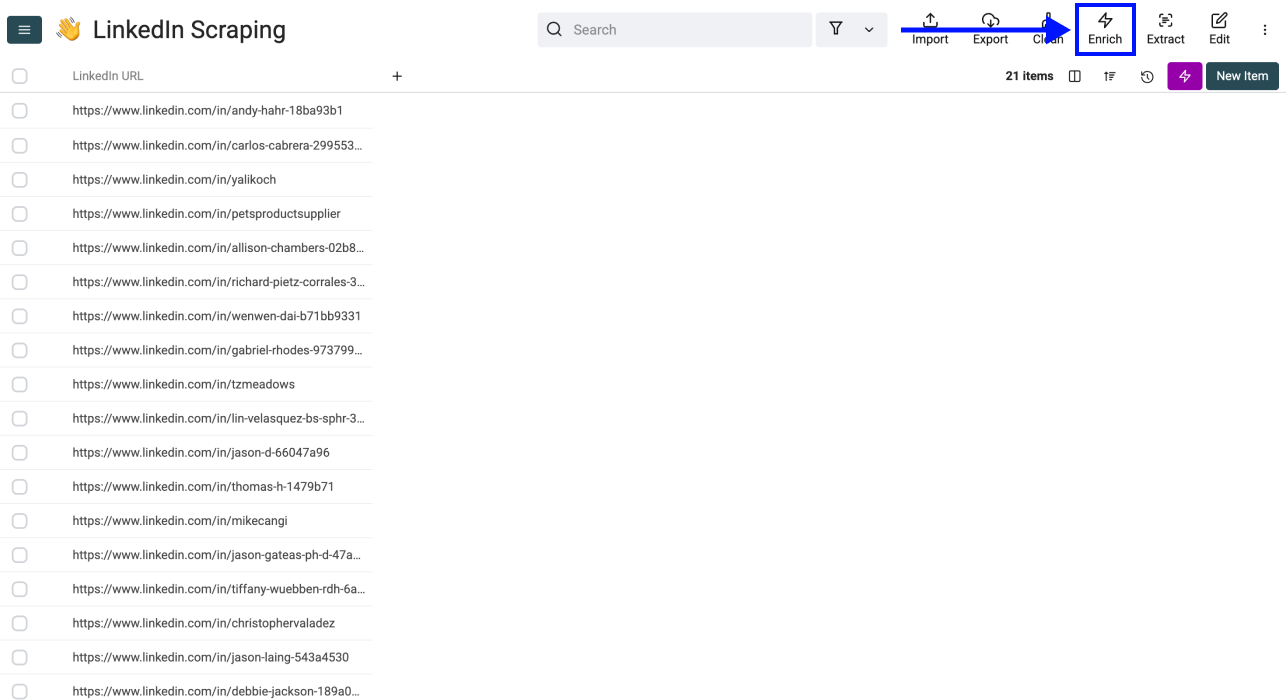
Task: Open the three-dot more options menu
Action: click(x=1264, y=30)
